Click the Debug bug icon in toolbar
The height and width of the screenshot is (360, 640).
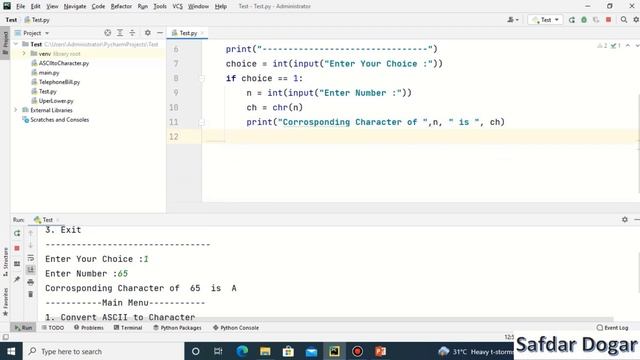[584, 20]
